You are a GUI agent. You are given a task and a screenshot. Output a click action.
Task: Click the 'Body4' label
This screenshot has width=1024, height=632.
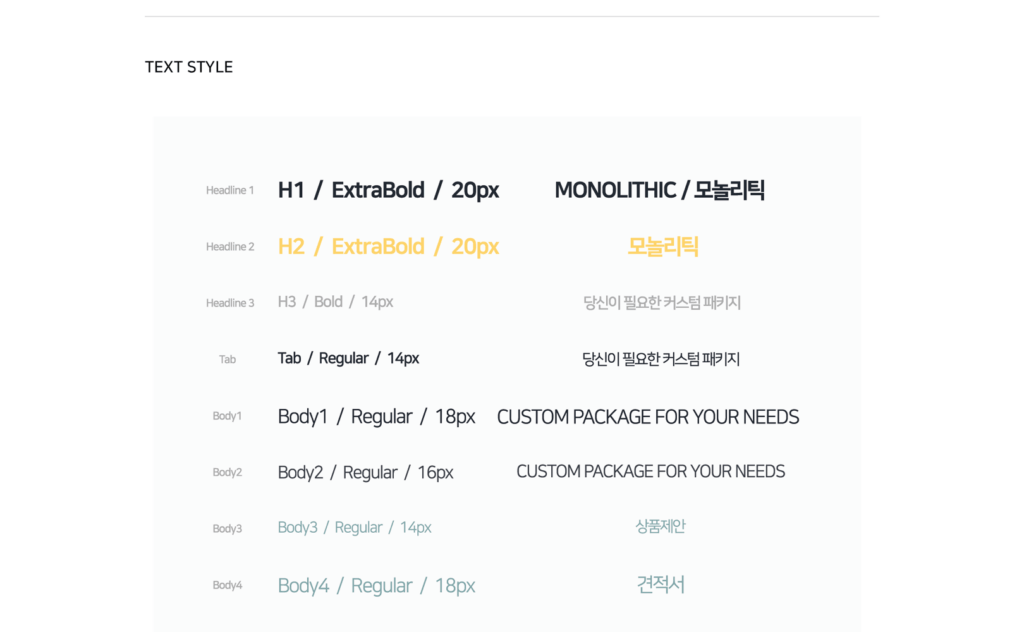(227, 585)
